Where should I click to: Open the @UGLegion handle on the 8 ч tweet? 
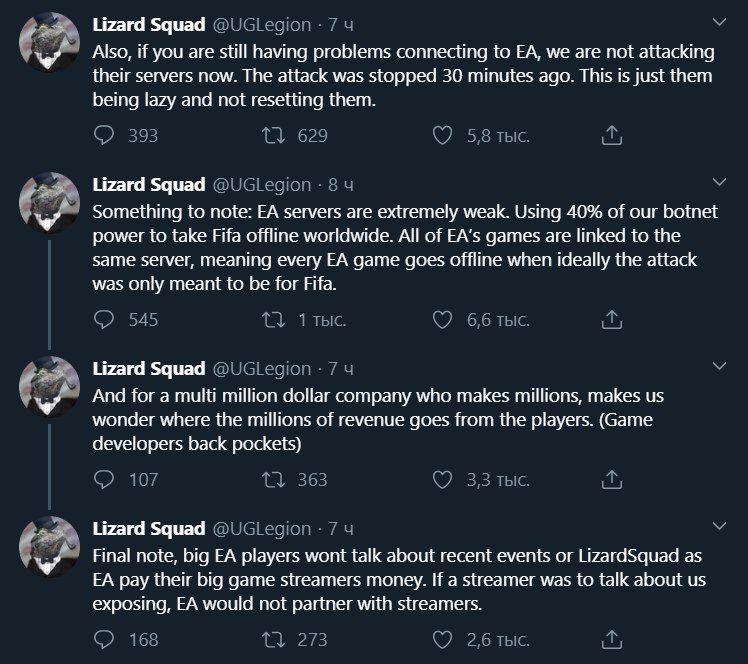(261, 185)
